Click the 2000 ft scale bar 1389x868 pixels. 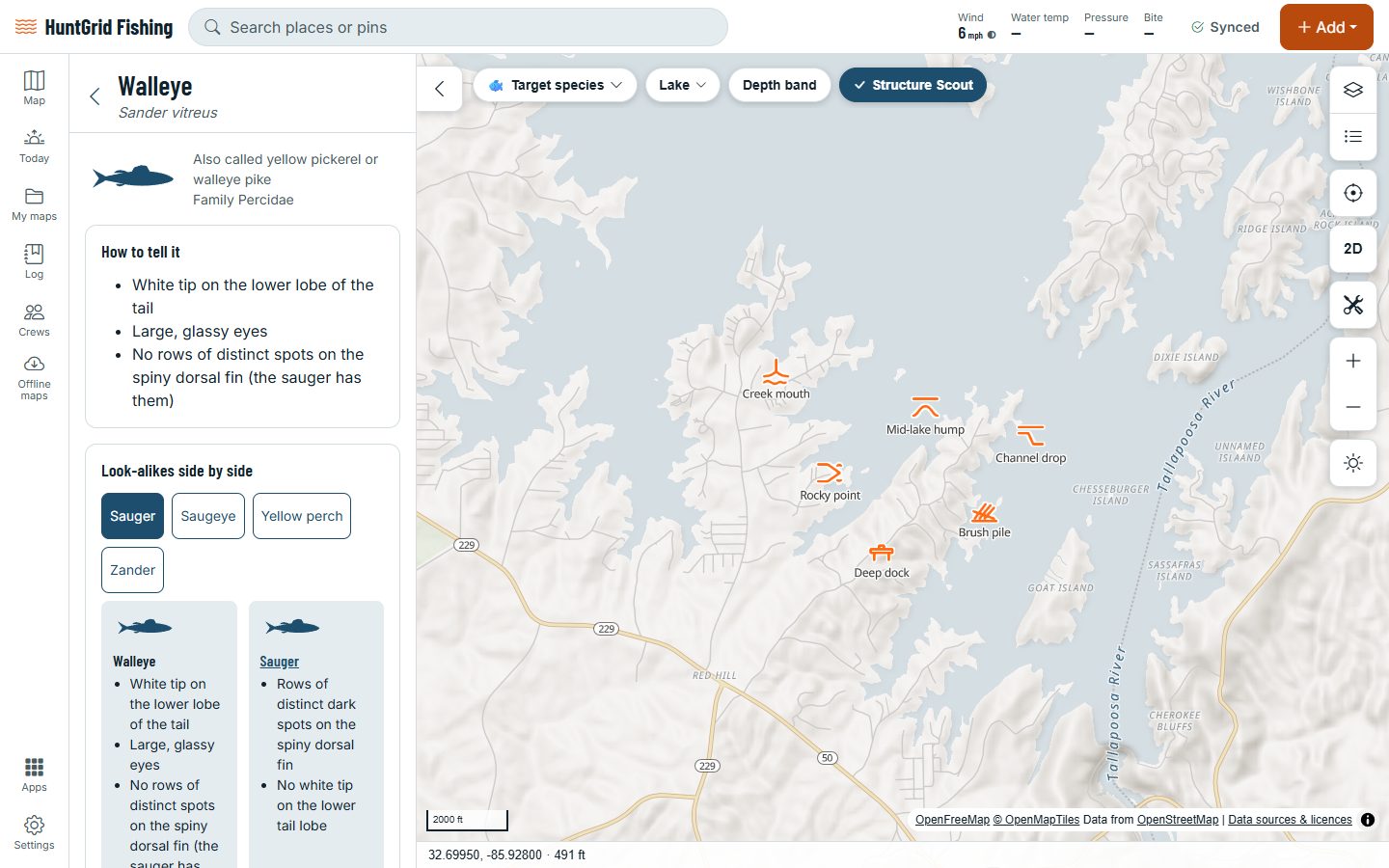pos(467,820)
